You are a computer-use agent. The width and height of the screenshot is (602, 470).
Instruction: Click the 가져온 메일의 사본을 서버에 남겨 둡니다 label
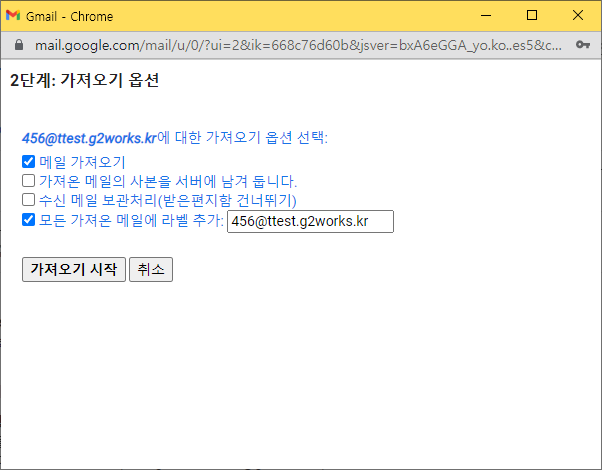click(x=168, y=181)
